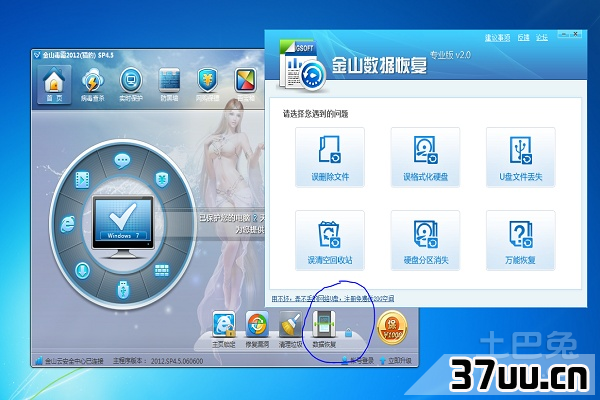Select the 误删除文件 deleted-file recovery option
Image resolution: width=600 pixels, height=400 pixels.
click(x=330, y=157)
